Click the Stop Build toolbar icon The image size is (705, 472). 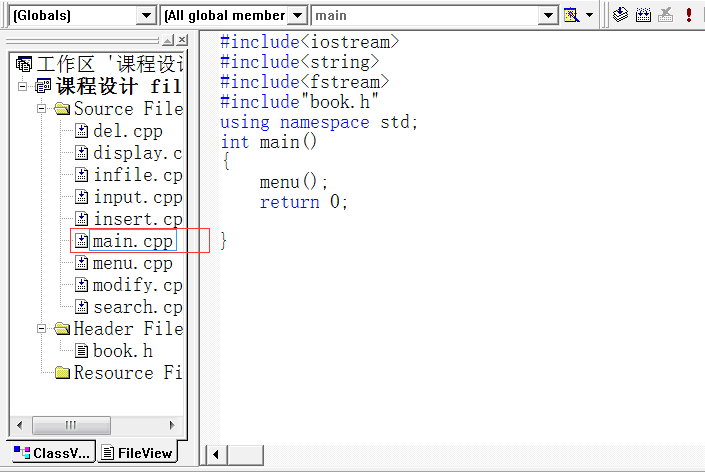[665, 15]
